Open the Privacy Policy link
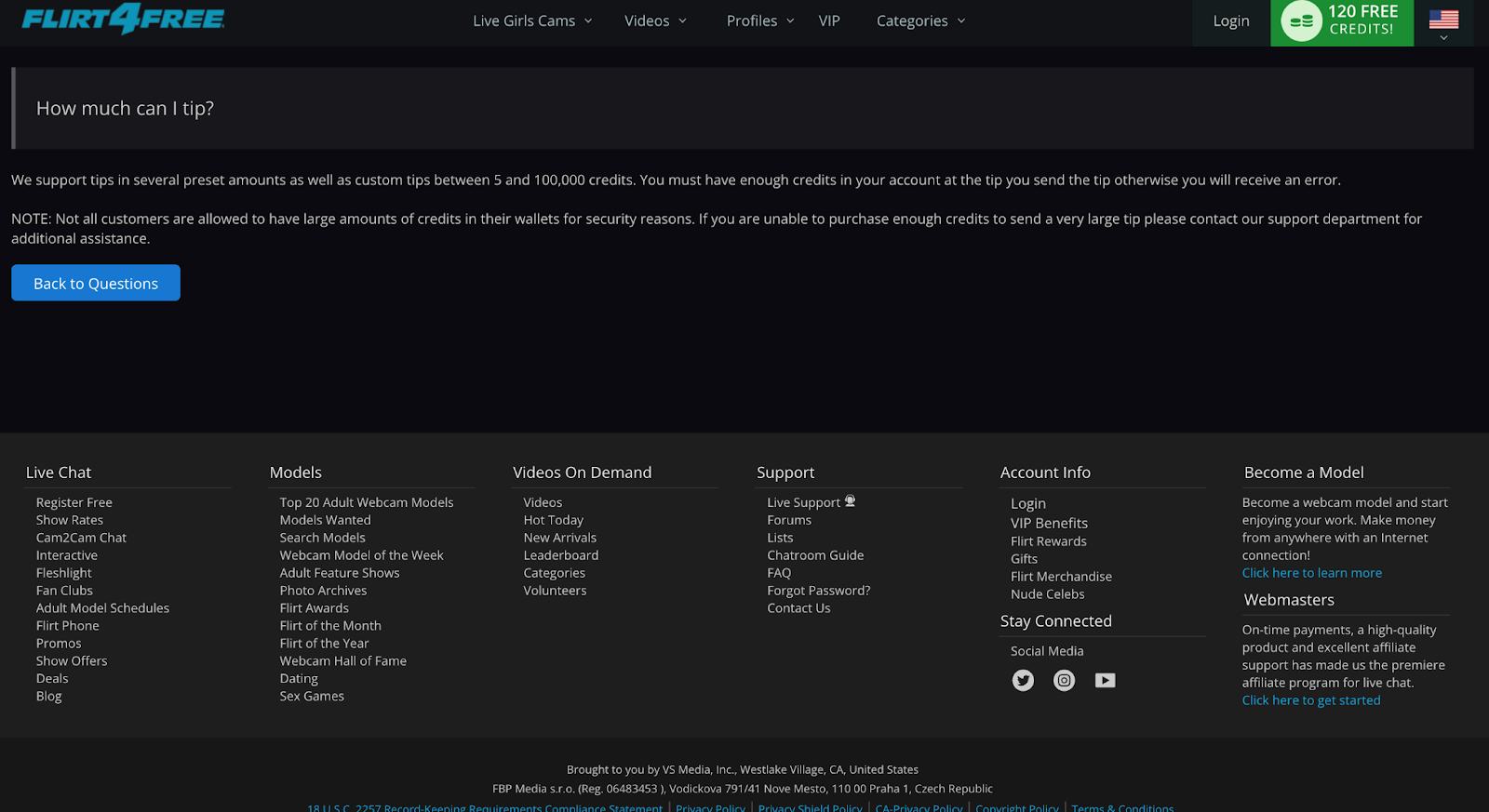The height and width of the screenshot is (812, 1489). [711, 807]
